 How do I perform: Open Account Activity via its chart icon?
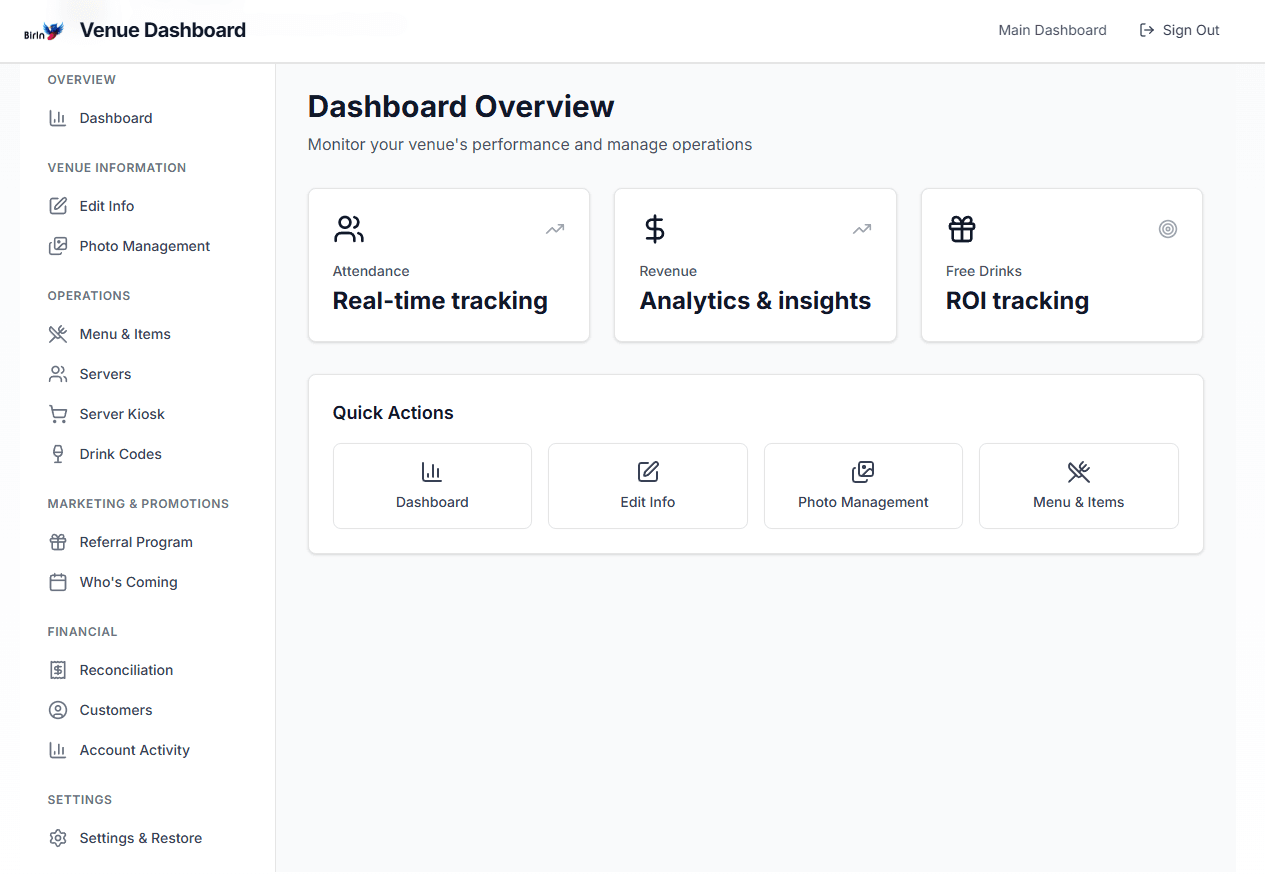coord(59,750)
